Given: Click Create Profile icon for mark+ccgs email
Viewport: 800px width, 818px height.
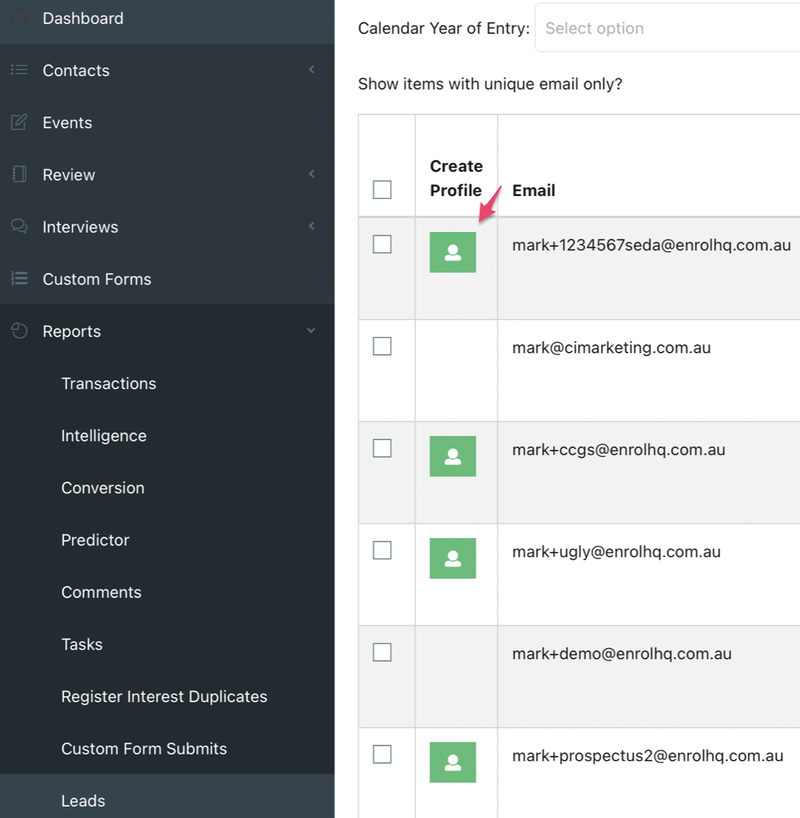Looking at the screenshot, I should tap(452, 456).
